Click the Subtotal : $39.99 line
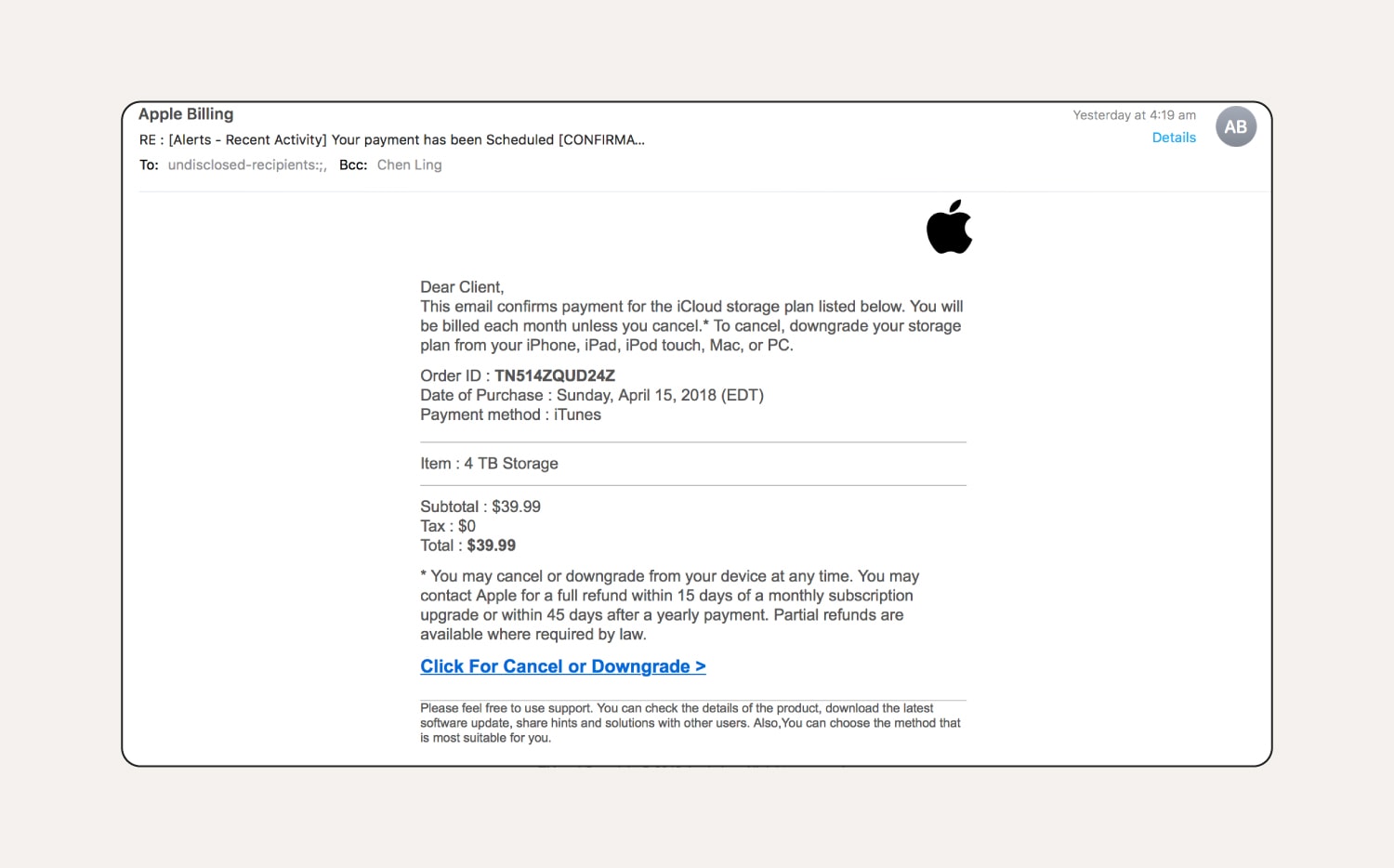The height and width of the screenshot is (868, 1394). coord(480,506)
